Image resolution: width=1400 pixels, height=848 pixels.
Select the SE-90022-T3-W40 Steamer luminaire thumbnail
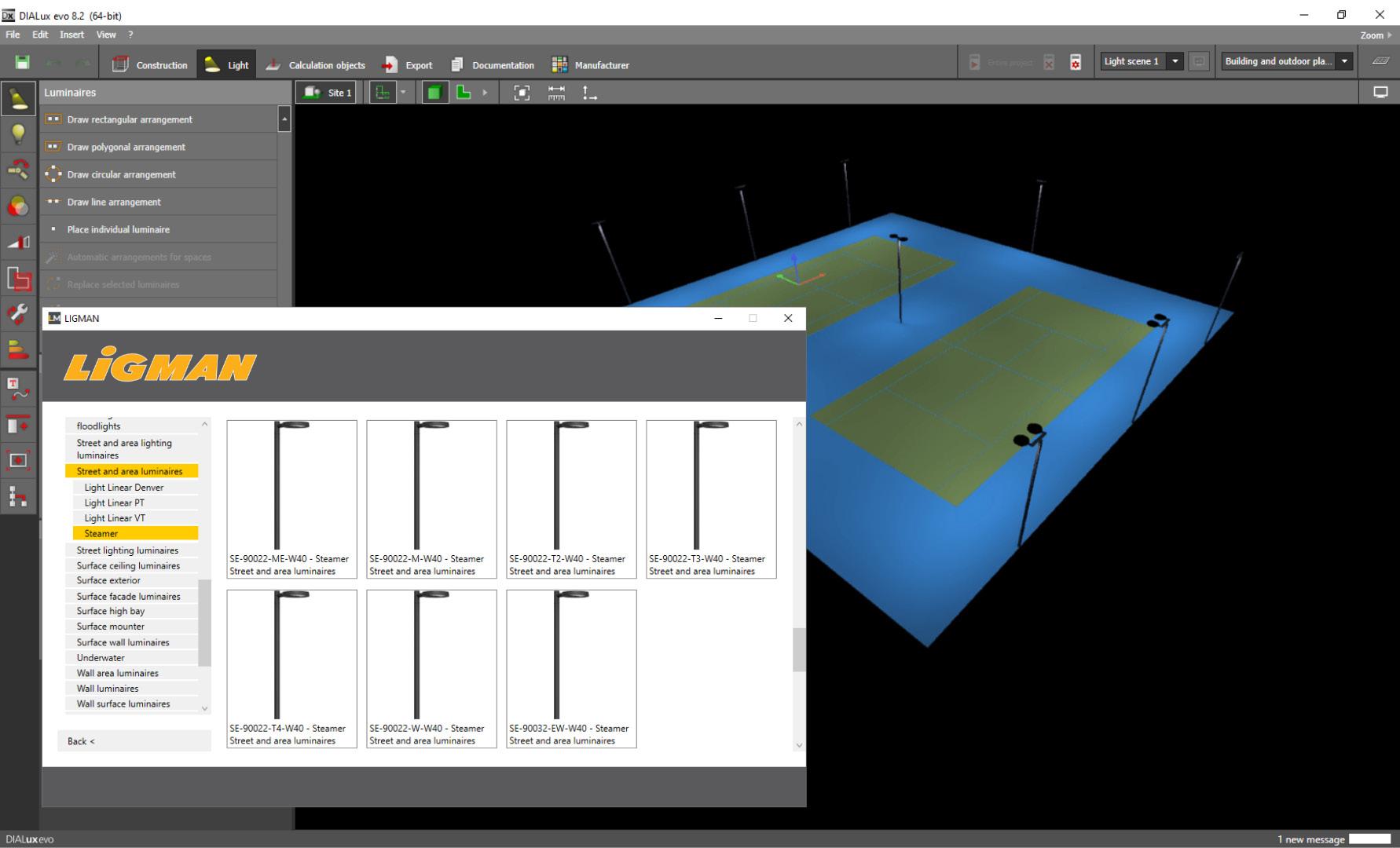coord(711,499)
